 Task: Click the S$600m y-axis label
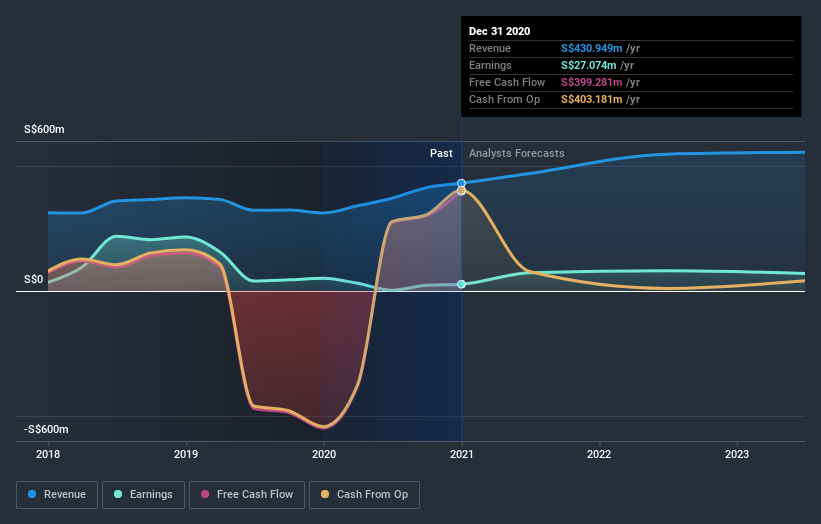tap(45, 129)
